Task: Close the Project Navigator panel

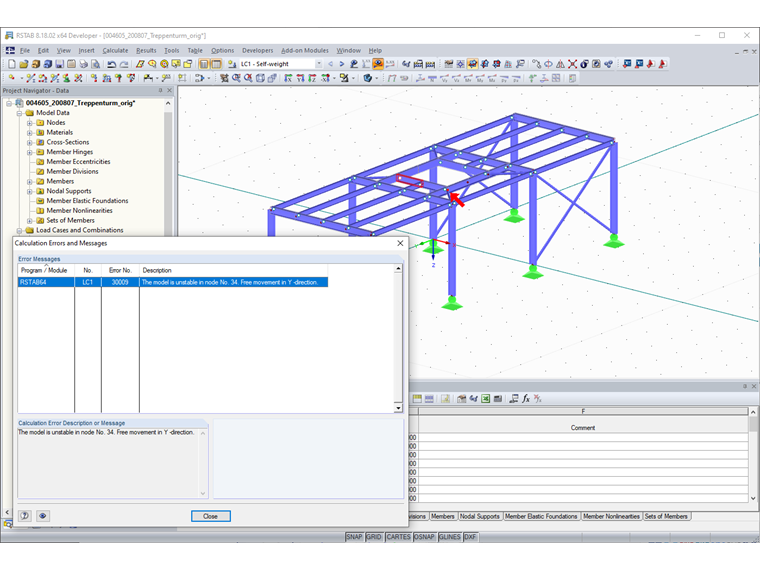Action: (170, 91)
